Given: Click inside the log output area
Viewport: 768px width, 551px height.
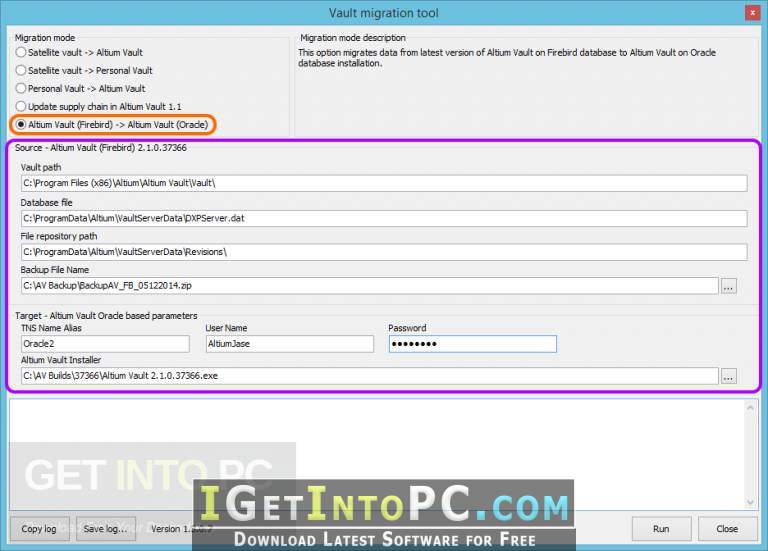Looking at the screenshot, I should coord(377,455).
